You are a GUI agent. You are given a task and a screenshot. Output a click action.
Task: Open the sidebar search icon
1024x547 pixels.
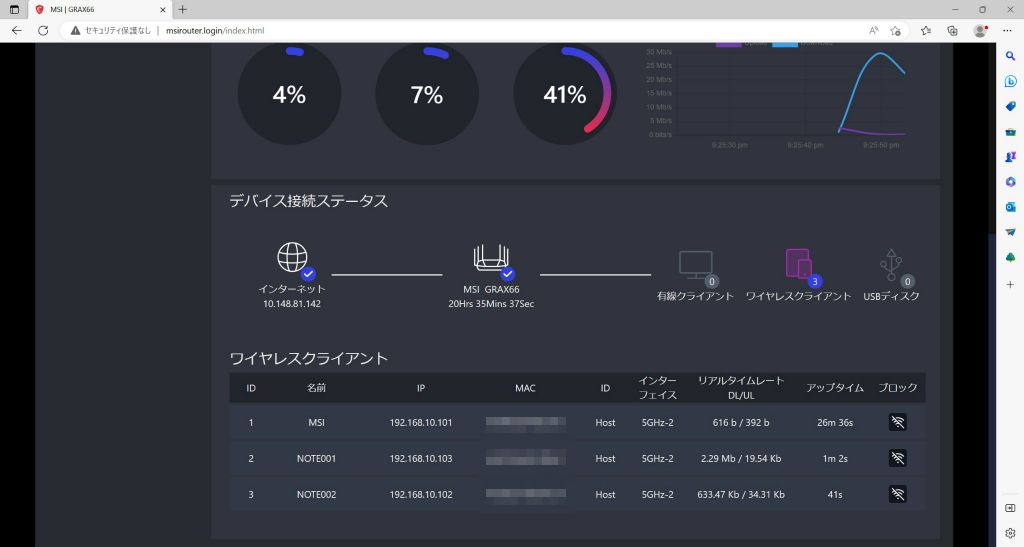point(1010,56)
